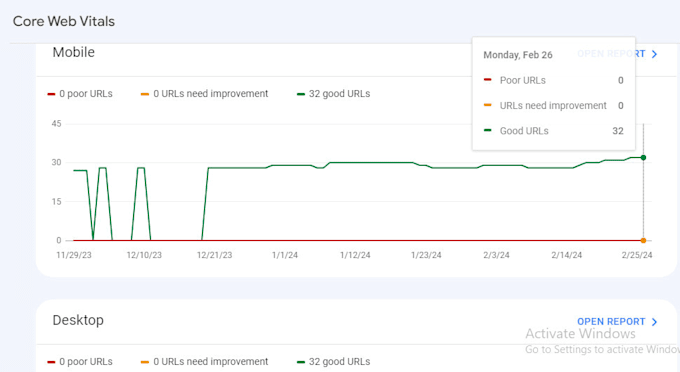Screen dimensions: 680x372
Task: Click the orange data point at chart baseline
Action: pos(644,240)
